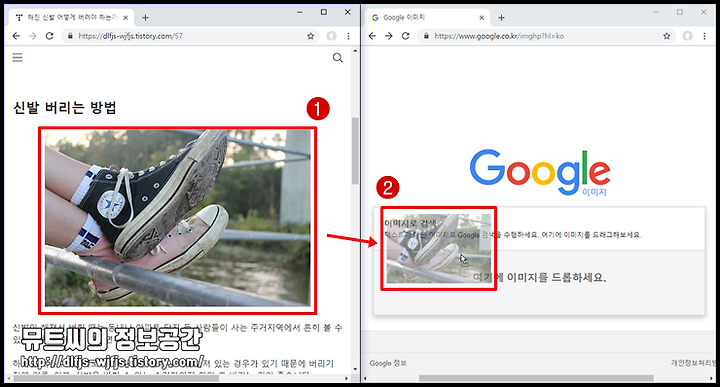Open profile avatar in left Chrome window
This screenshot has height=387, width=720.
[331, 36]
